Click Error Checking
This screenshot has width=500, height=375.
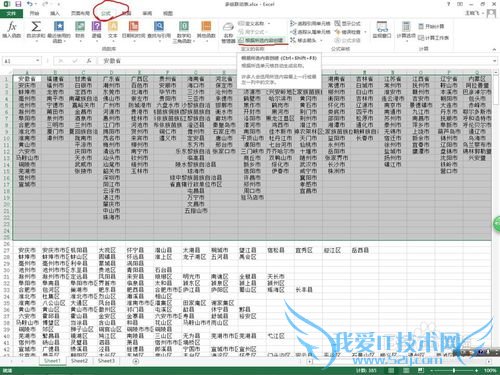(x=347, y=32)
